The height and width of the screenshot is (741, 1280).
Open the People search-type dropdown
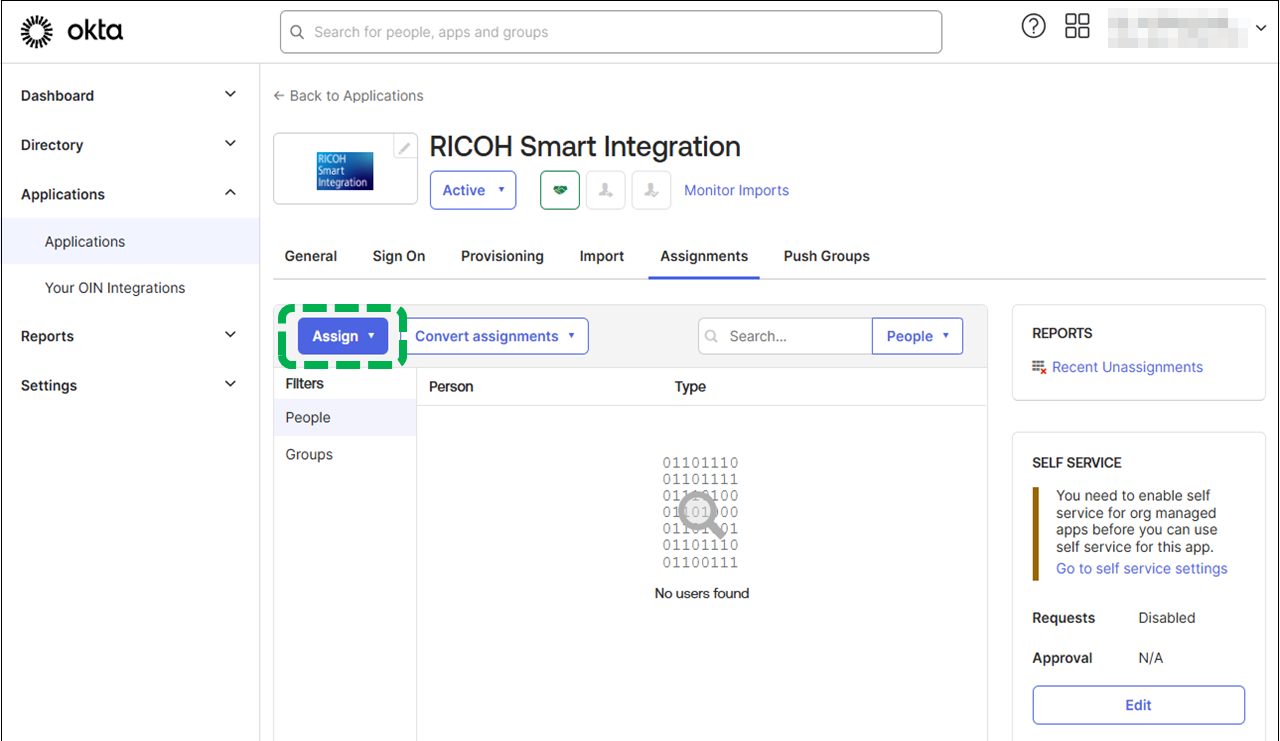(x=917, y=336)
